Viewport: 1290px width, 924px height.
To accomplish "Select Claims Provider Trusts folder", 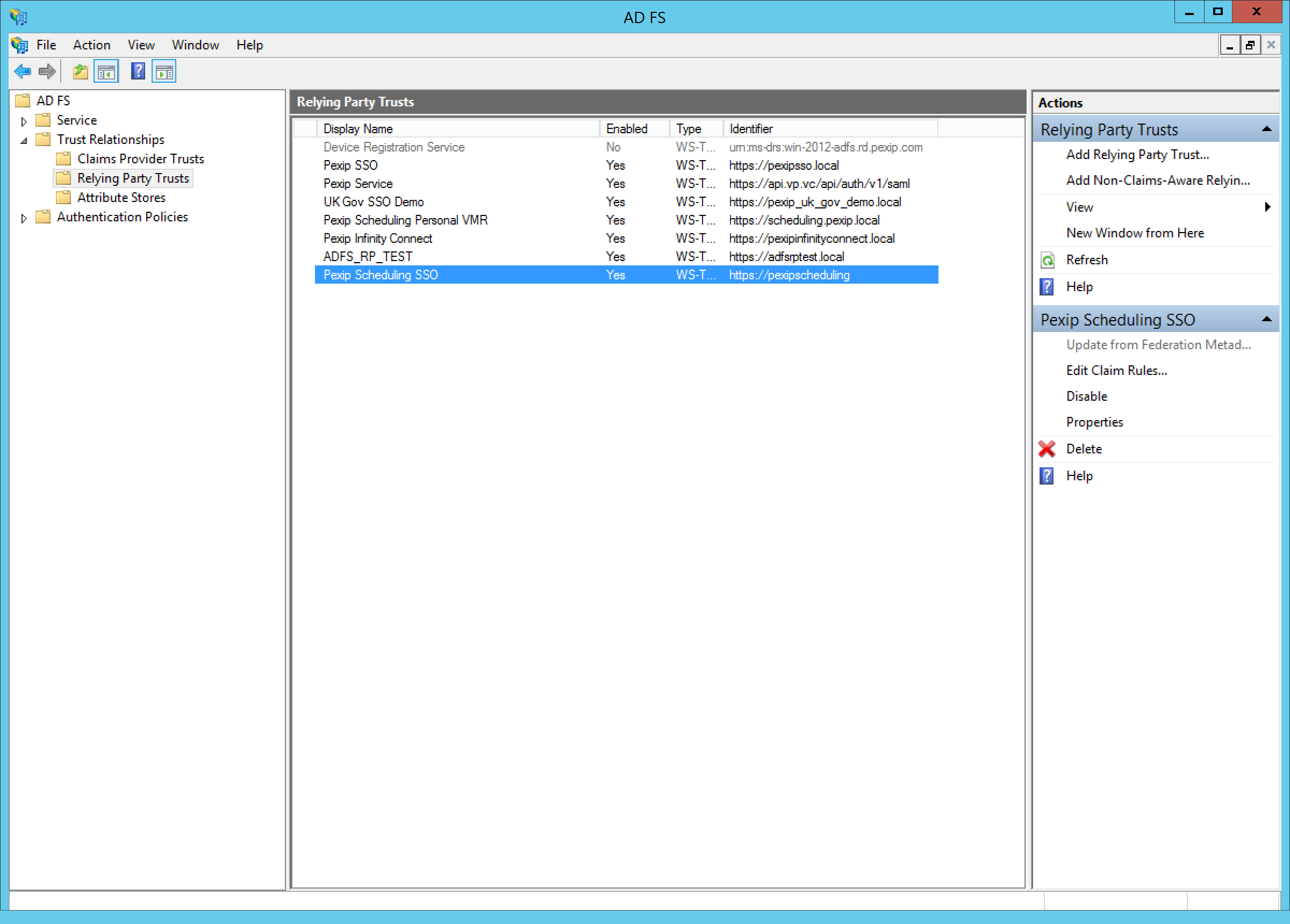I will (140, 159).
